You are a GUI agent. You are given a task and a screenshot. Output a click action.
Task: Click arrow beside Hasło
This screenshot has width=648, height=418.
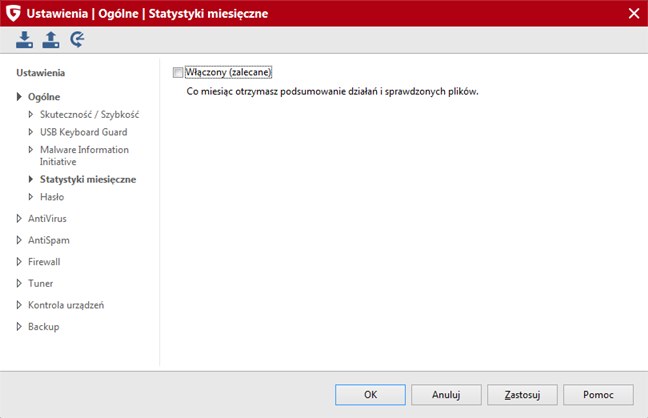pos(31,197)
